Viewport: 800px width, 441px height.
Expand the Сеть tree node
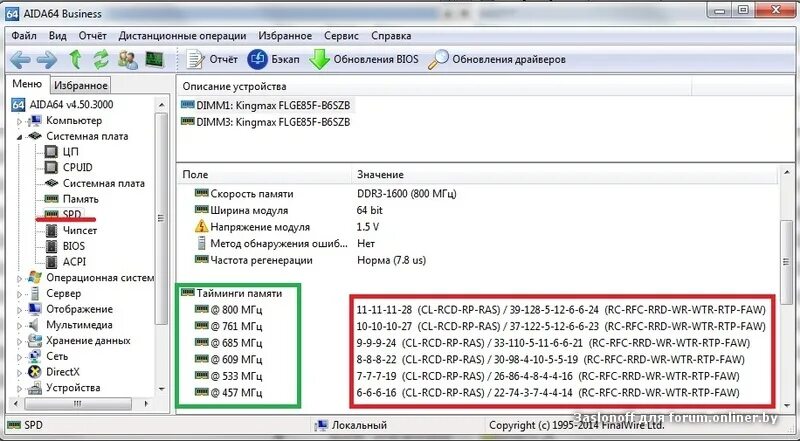point(20,357)
